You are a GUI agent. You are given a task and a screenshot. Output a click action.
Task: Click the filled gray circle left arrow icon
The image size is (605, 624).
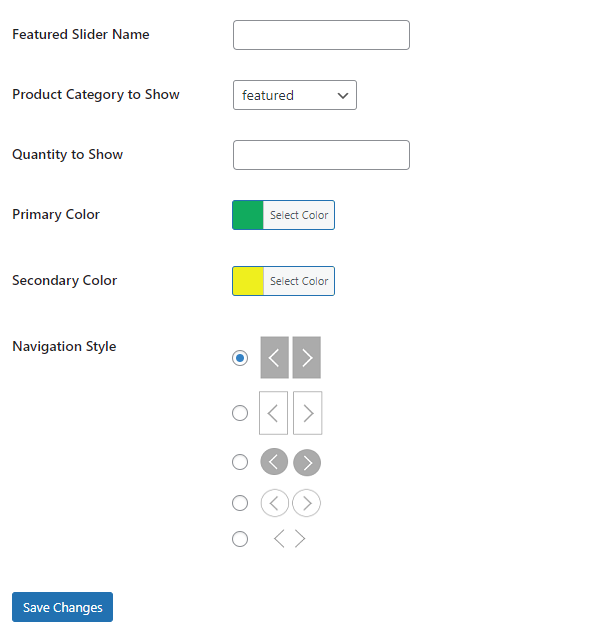[x=274, y=462]
